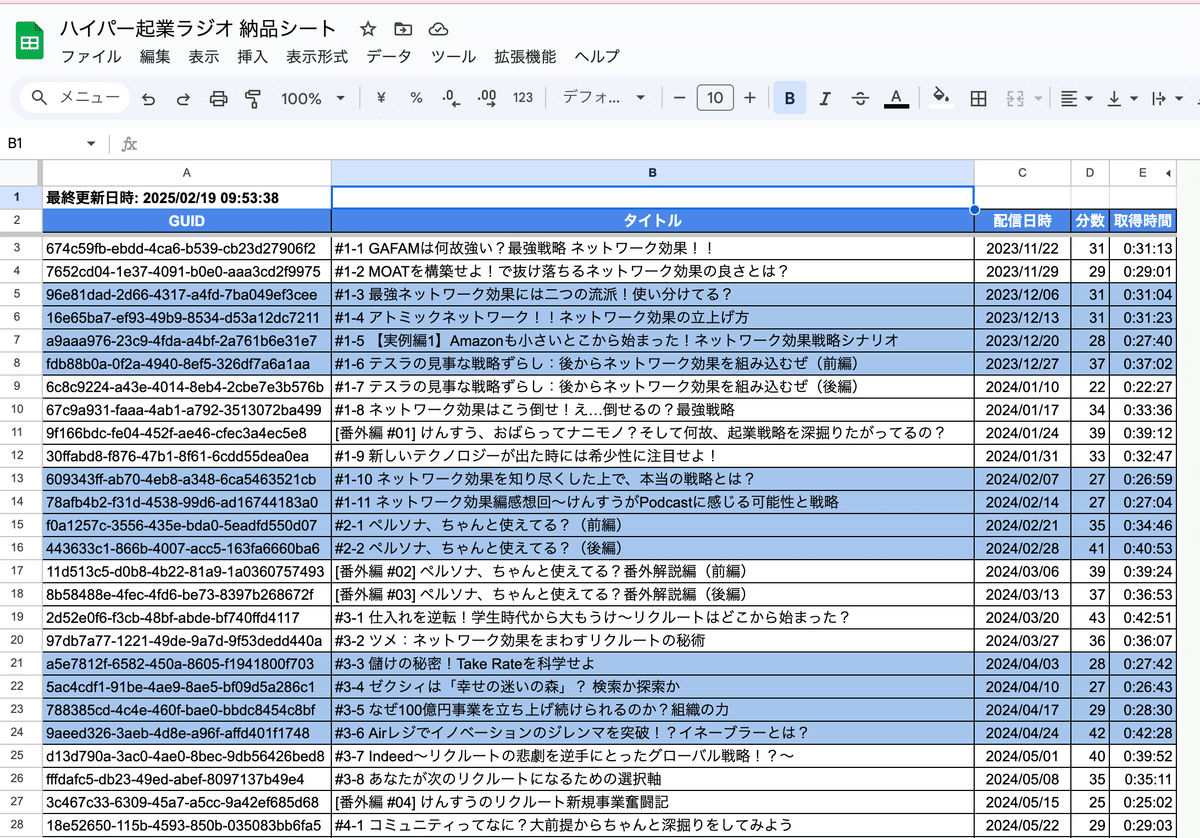Click the merge cells icon
Viewport: 1200px width, 838px height.
coord(1015,98)
